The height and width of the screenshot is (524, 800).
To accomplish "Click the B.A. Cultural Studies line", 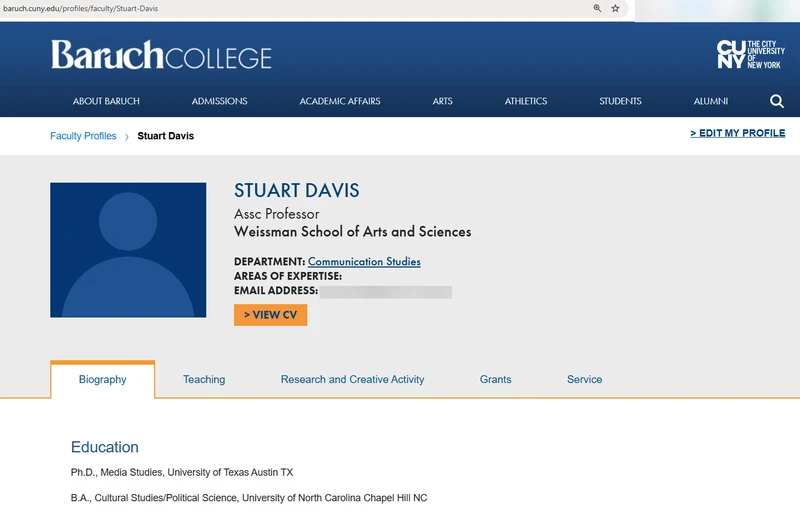I will click(249, 497).
